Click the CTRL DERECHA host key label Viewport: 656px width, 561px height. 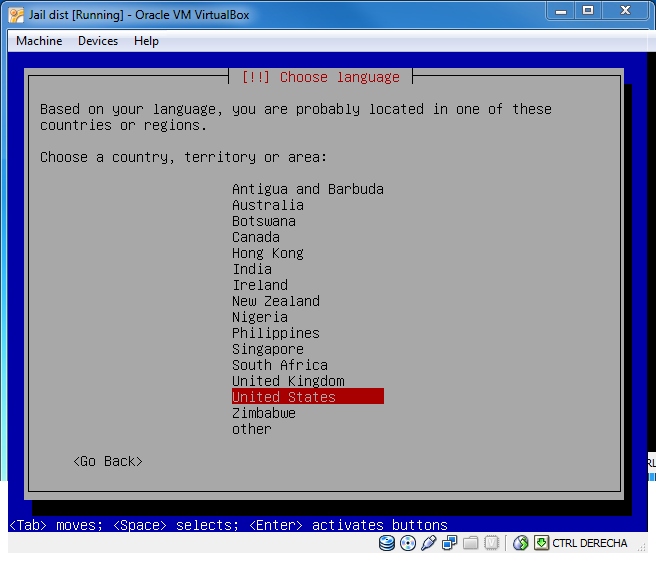click(x=589, y=543)
